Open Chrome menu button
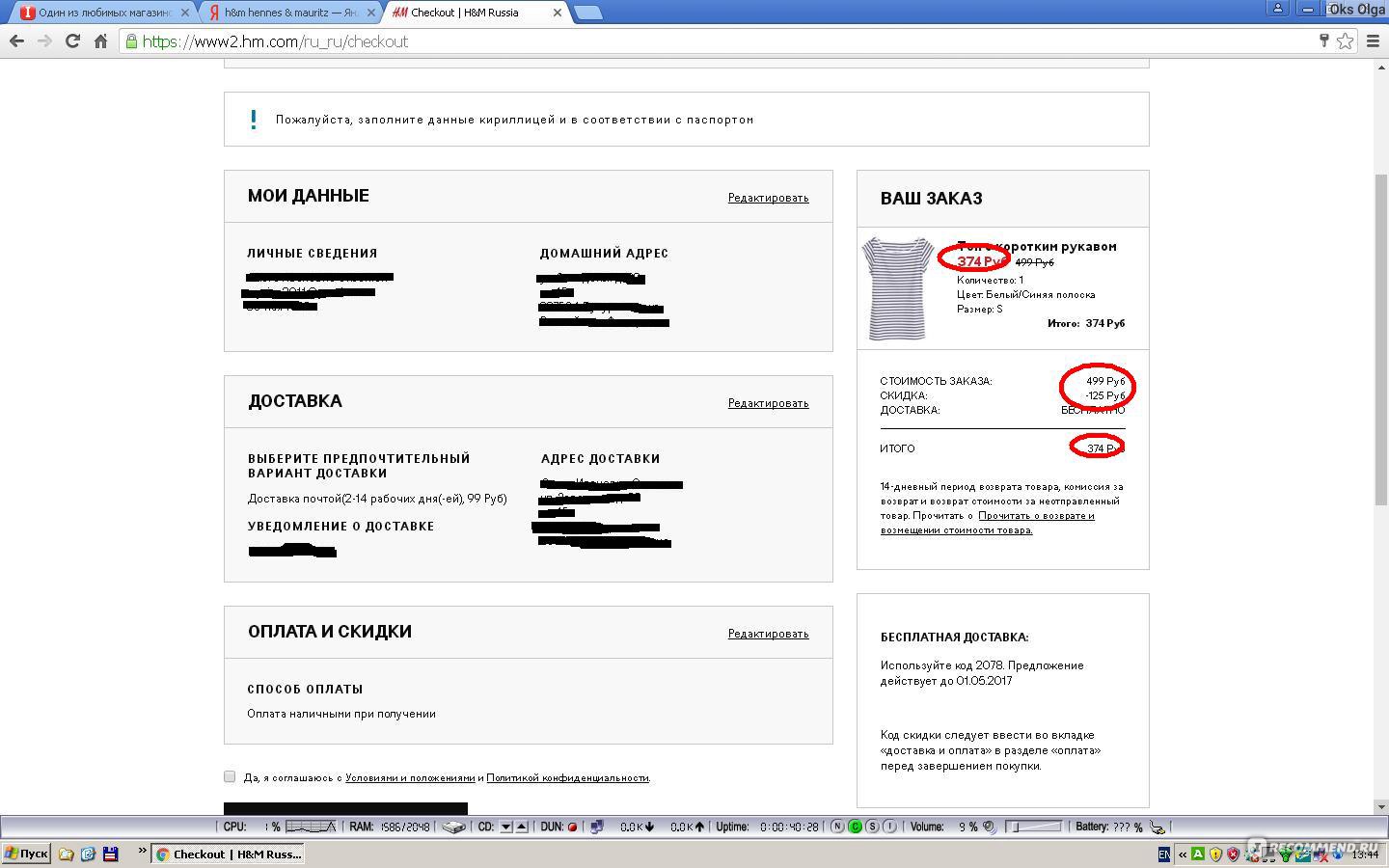The image size is (1389, 868). point(1373,41)
